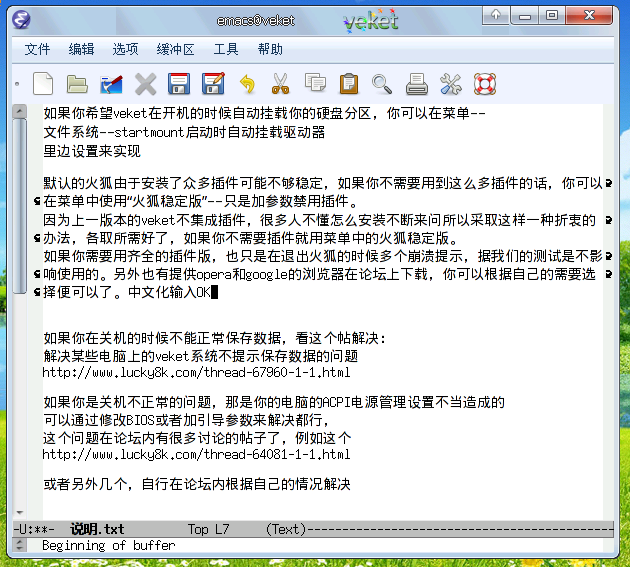The width and height of the screenshot is (630, 567).
Task: Open the 帮助 menu
Action: click(270, 49)
